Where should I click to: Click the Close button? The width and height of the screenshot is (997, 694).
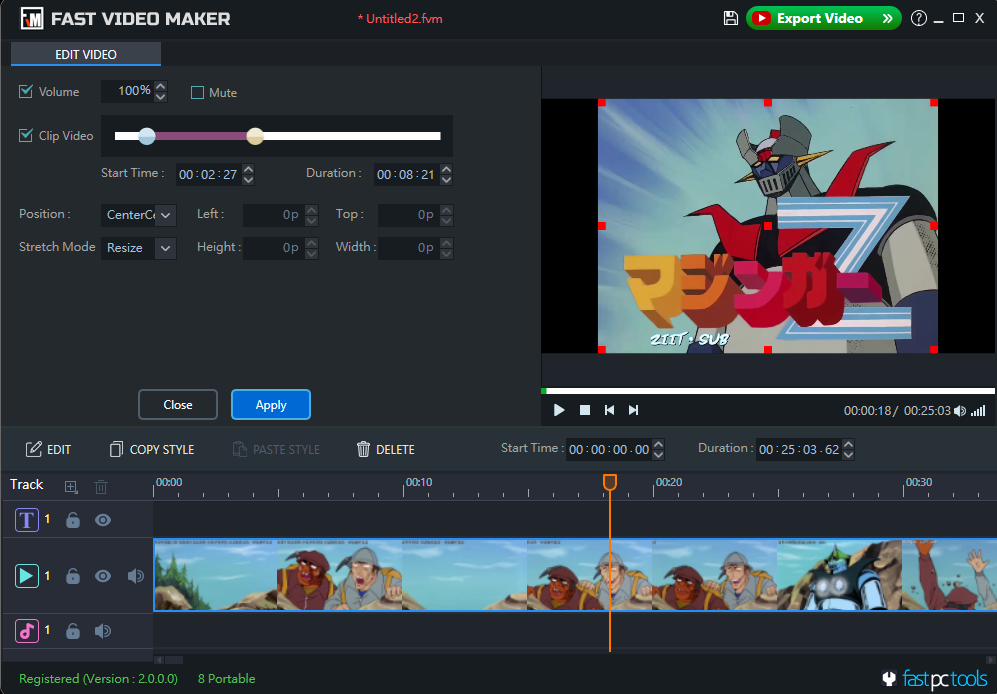tap(178, 405)
